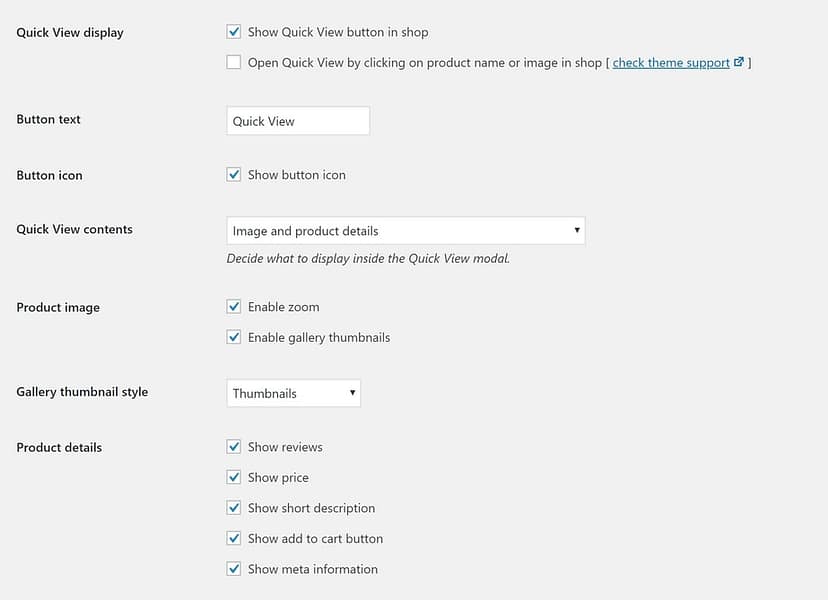
Task: Disable the Show price option
Action: pos(233,477)
